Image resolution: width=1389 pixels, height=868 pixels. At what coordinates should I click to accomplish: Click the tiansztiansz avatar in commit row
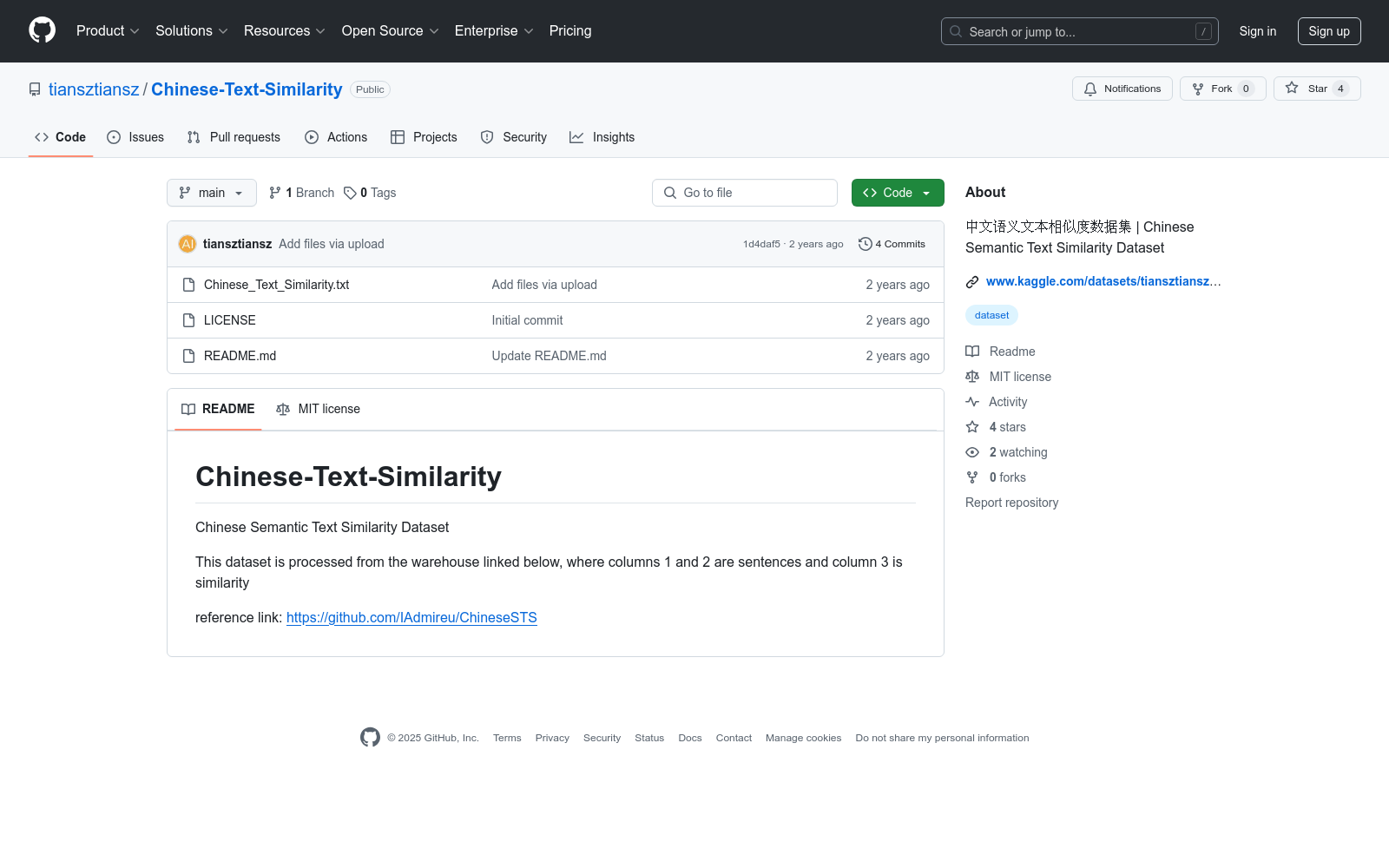[x=188, y=244]
